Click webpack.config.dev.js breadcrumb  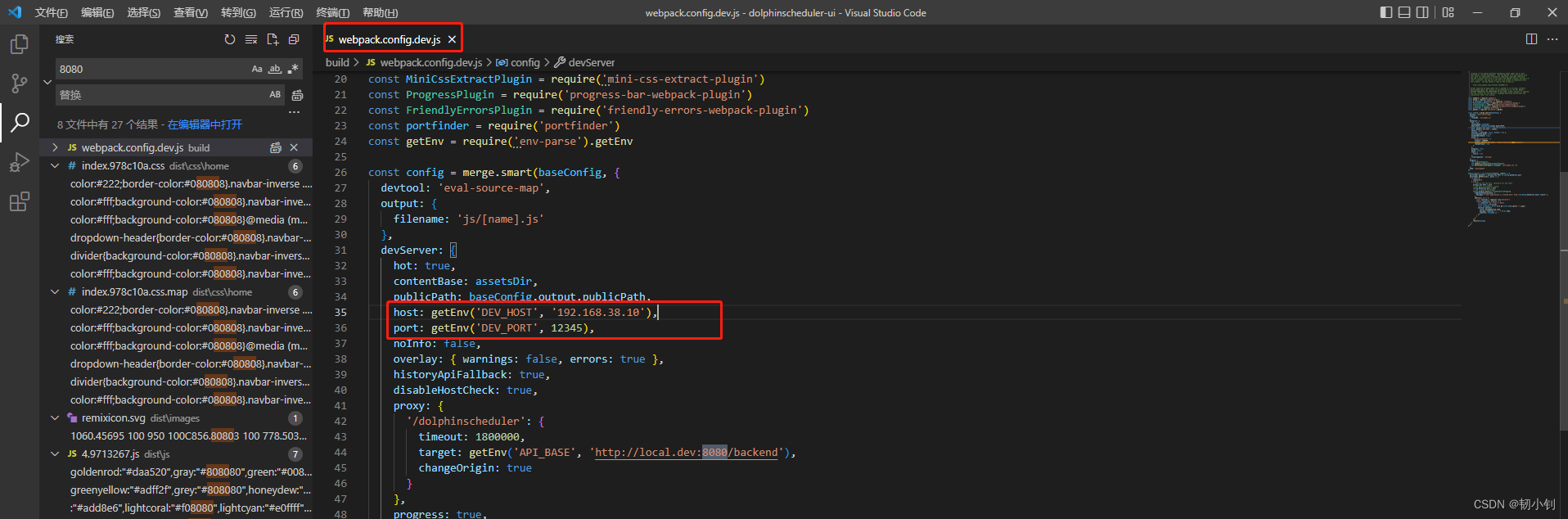[430, 62]
